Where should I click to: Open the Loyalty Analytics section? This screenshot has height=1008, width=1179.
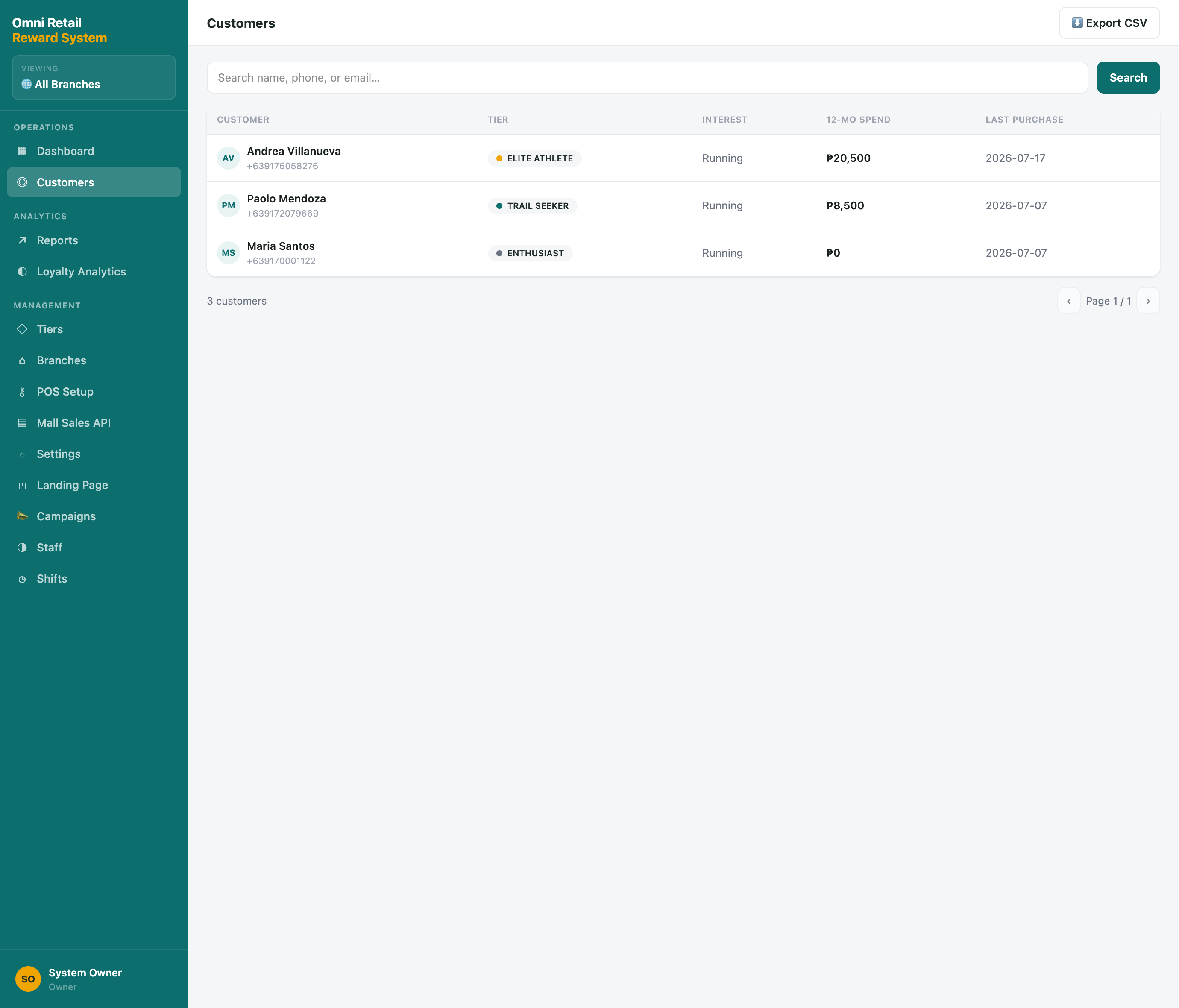pos(94,272)
